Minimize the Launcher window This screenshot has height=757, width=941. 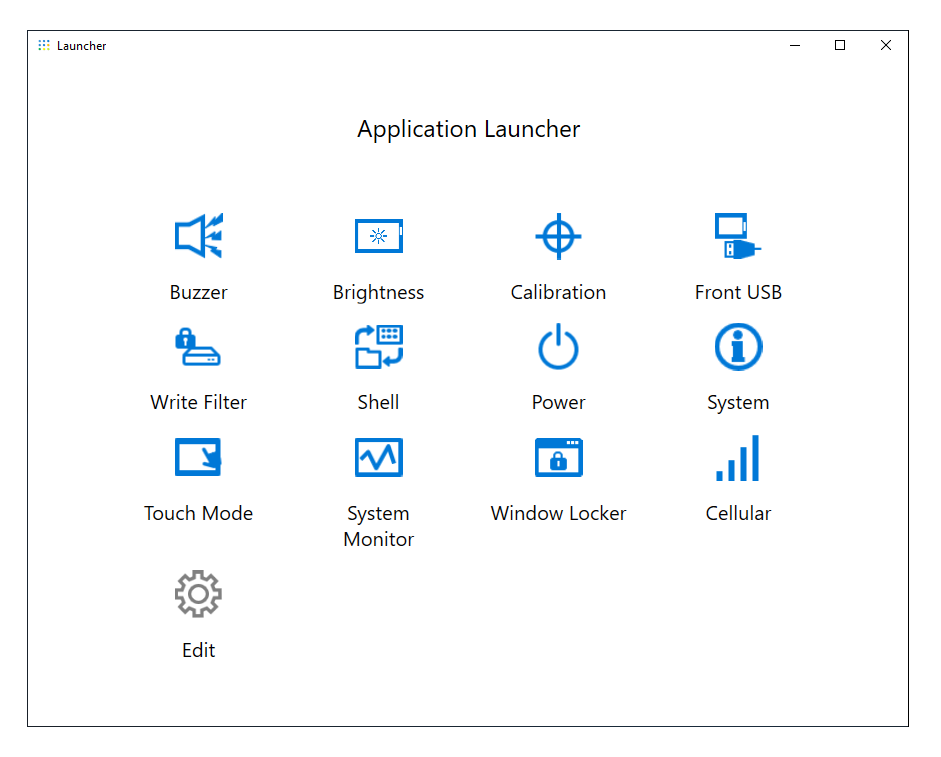(795, 45)
